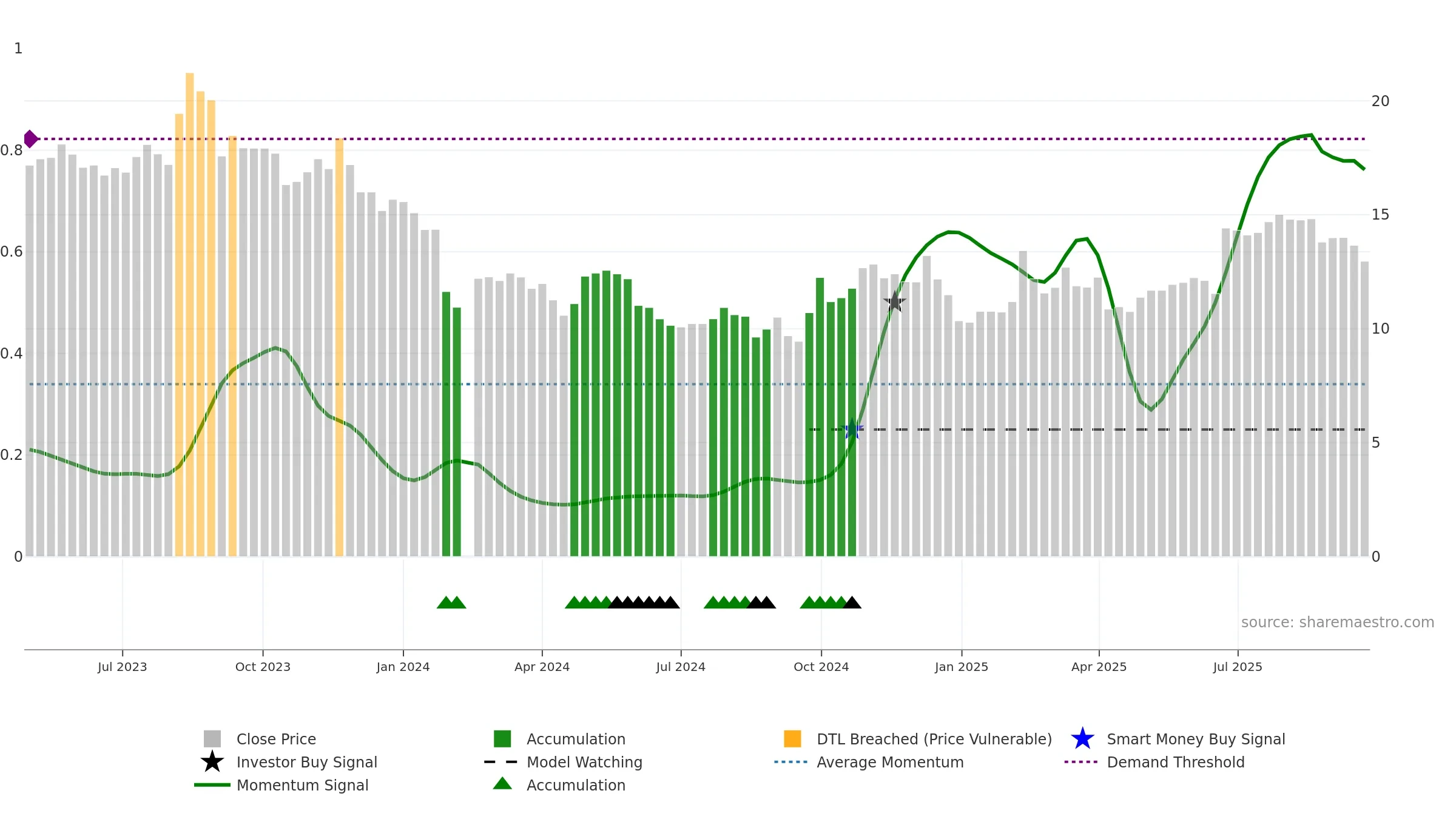Screen dimensions: 1456x819
Task: Click the Apr 2025 axis label
Action: 1099,667
